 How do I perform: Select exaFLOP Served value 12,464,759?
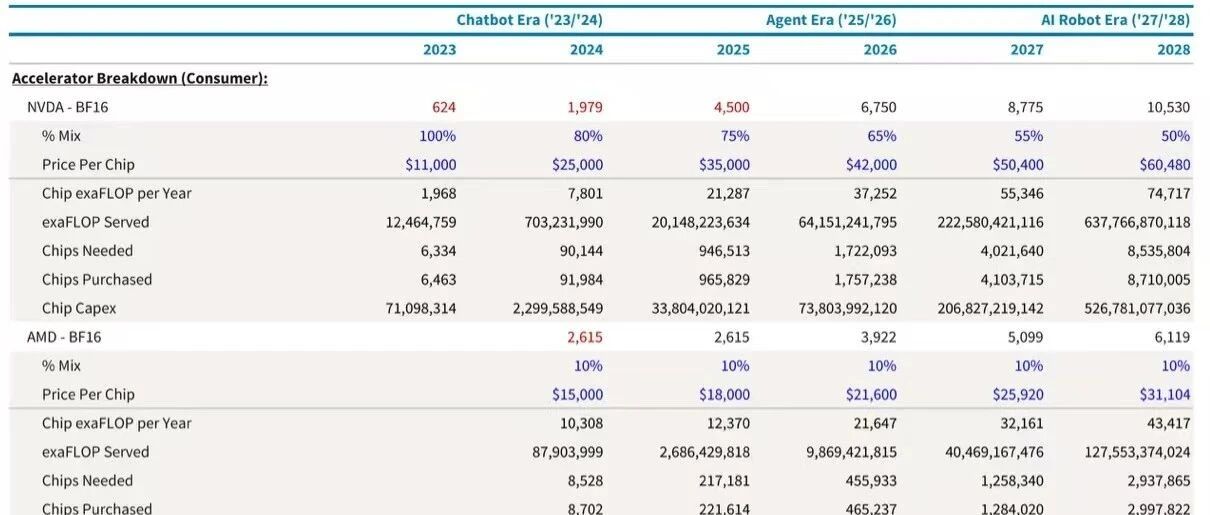pyautogui.click(x=419, y=222)
